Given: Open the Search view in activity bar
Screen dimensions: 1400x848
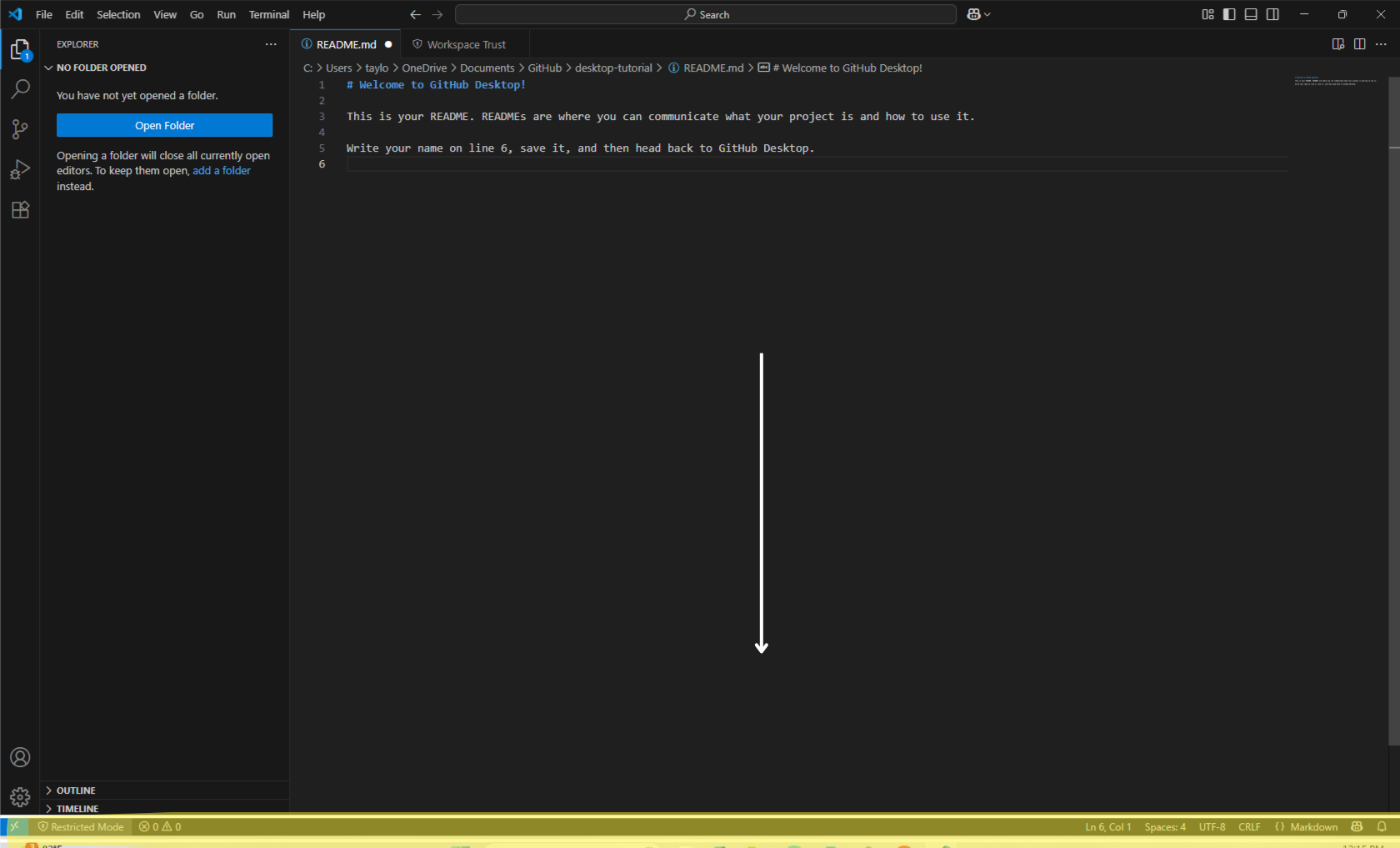Looking at the screenshot, I should (x=20, y=89).
